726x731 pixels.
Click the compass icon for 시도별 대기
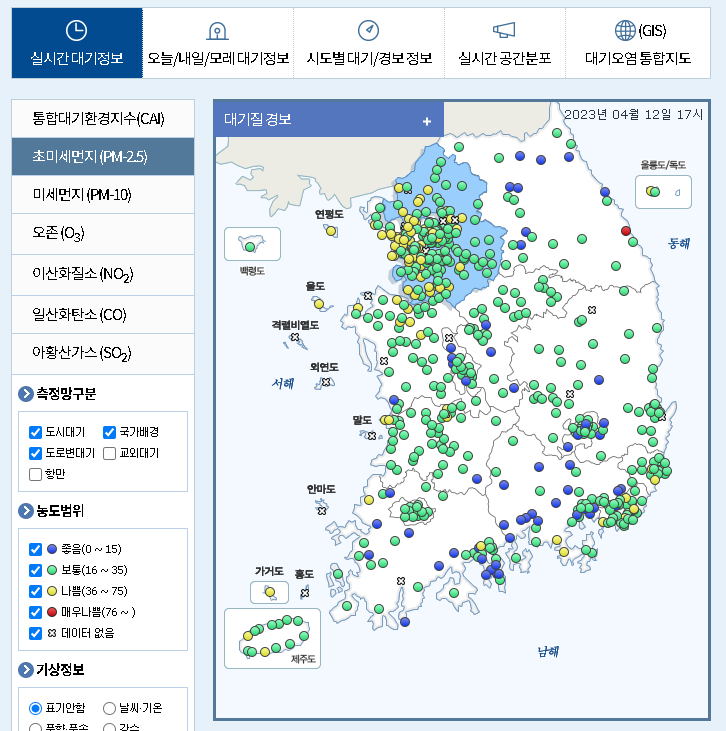coord(368,31)
